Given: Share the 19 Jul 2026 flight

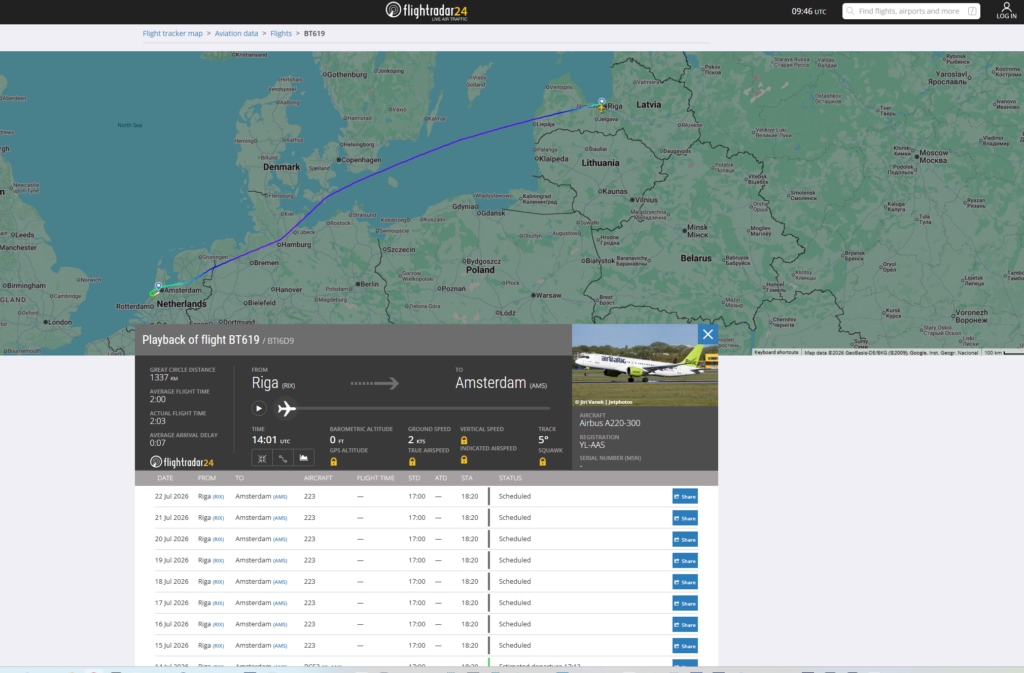Looking at the screenshot, I should [685, 561].
